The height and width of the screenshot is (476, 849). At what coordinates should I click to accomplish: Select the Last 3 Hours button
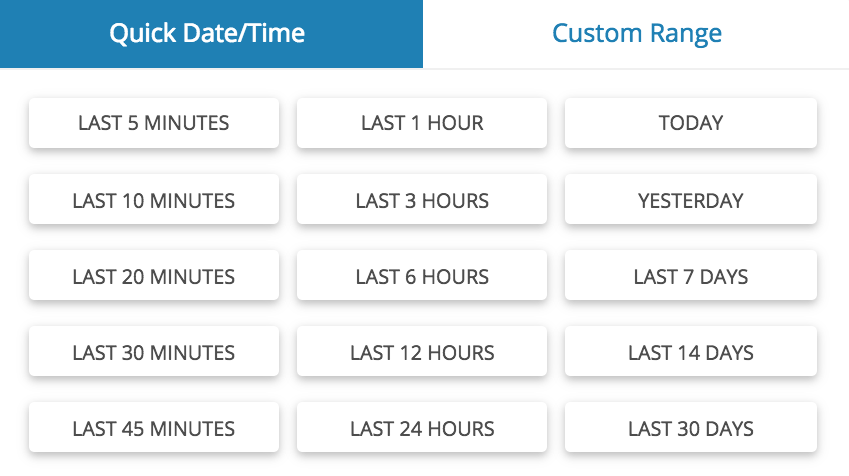tap(422, 199)
